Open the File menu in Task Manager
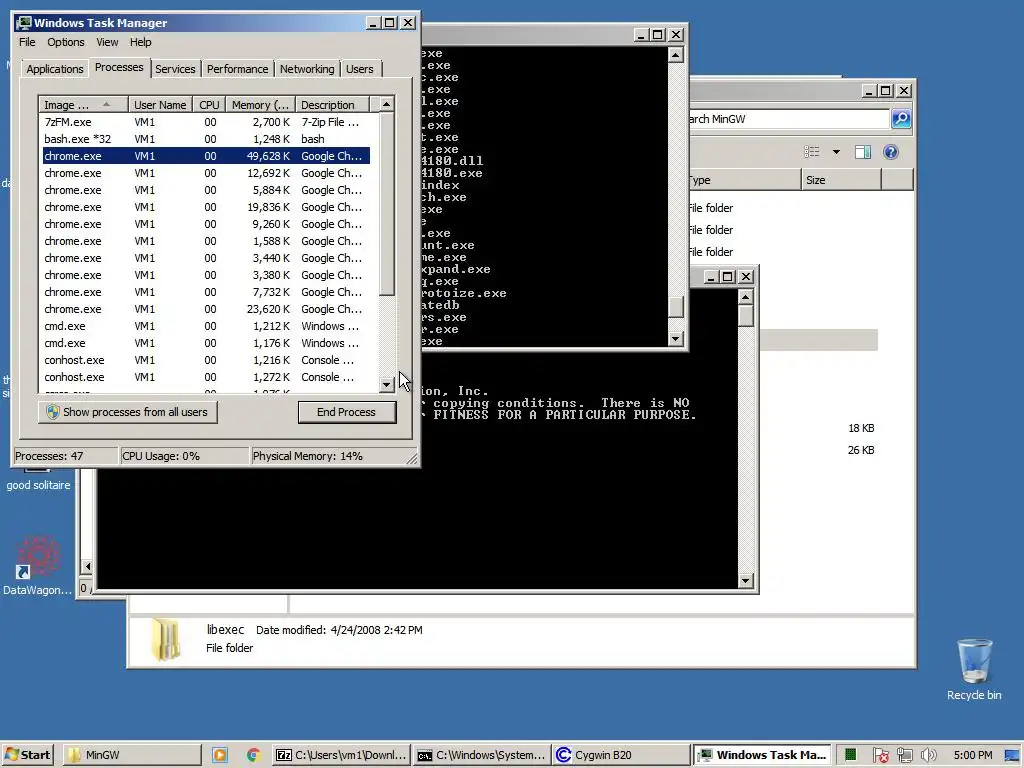Image resolution: width=1024 pixels, height=768 pixels. click(x=27, y=42)
